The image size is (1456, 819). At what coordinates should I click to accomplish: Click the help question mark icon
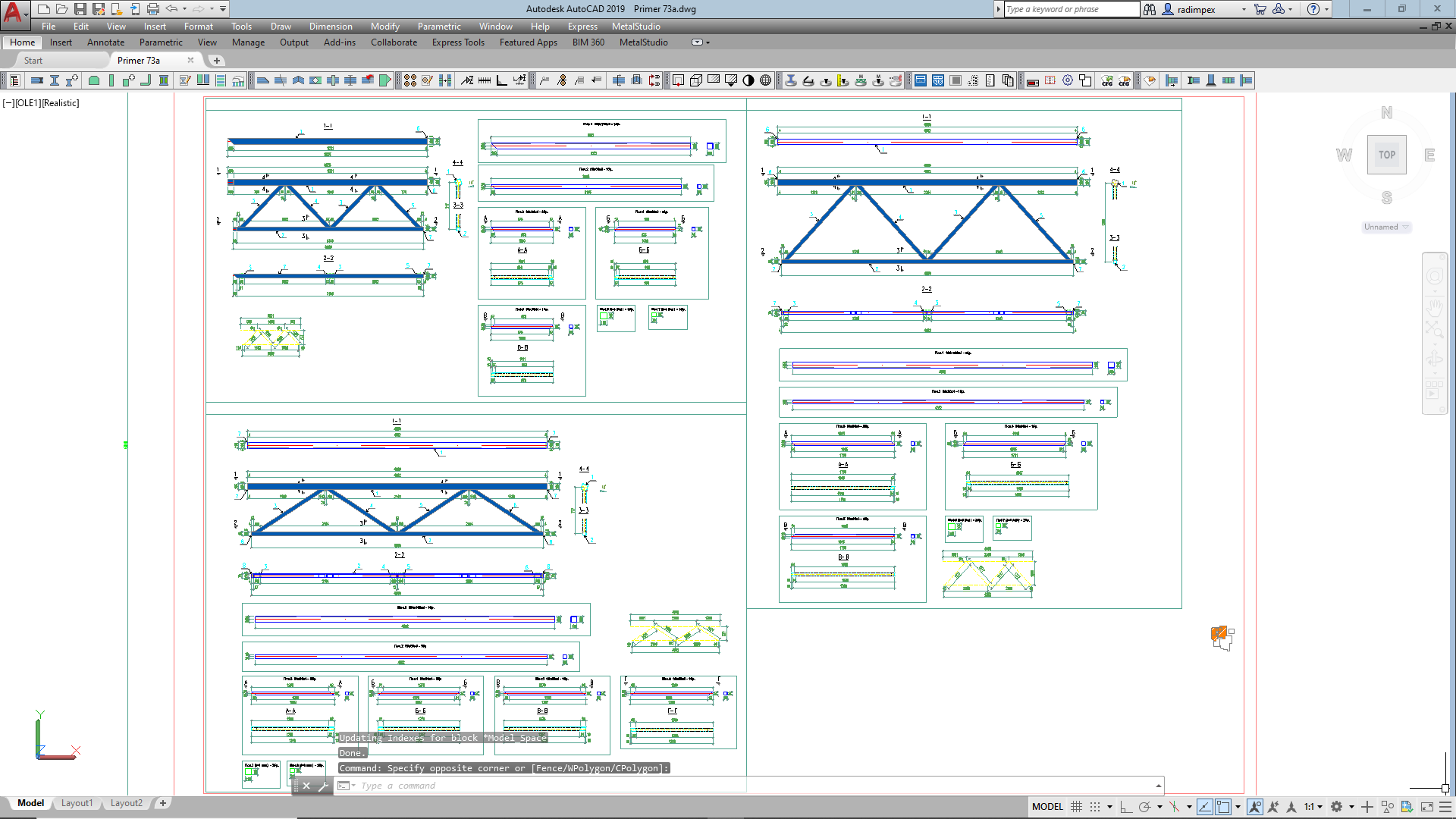[1313, 9]
